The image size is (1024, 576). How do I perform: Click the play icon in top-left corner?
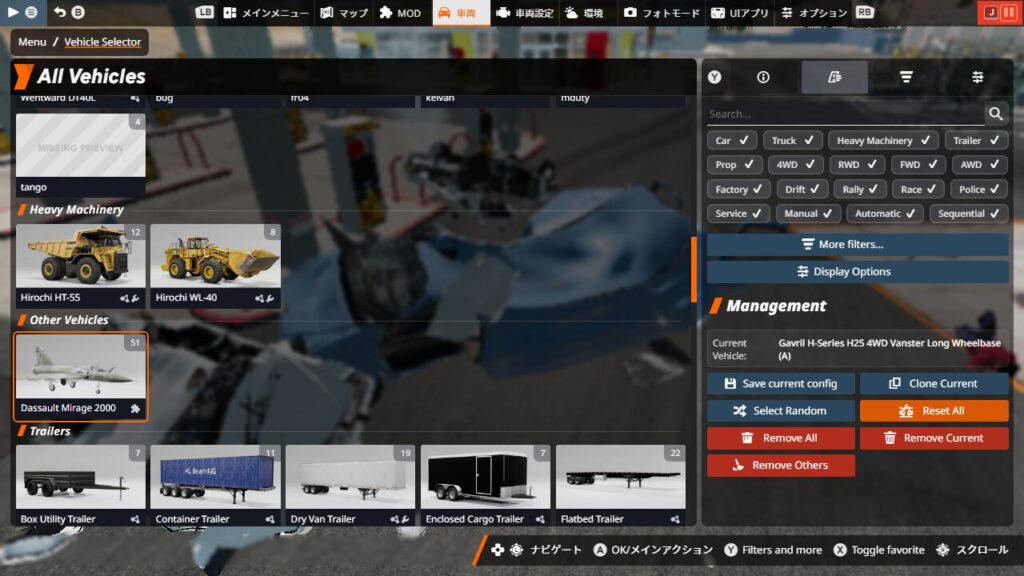14,12
